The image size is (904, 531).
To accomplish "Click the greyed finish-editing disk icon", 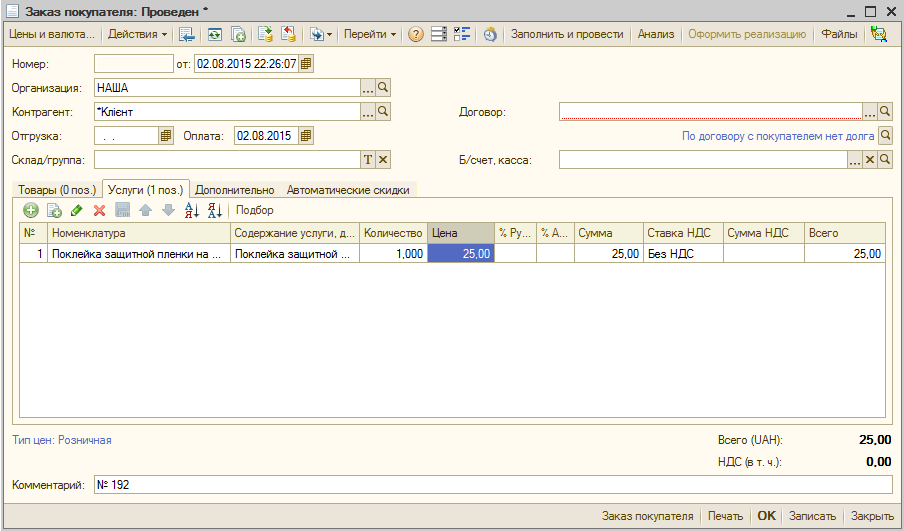I will point(123,210).
